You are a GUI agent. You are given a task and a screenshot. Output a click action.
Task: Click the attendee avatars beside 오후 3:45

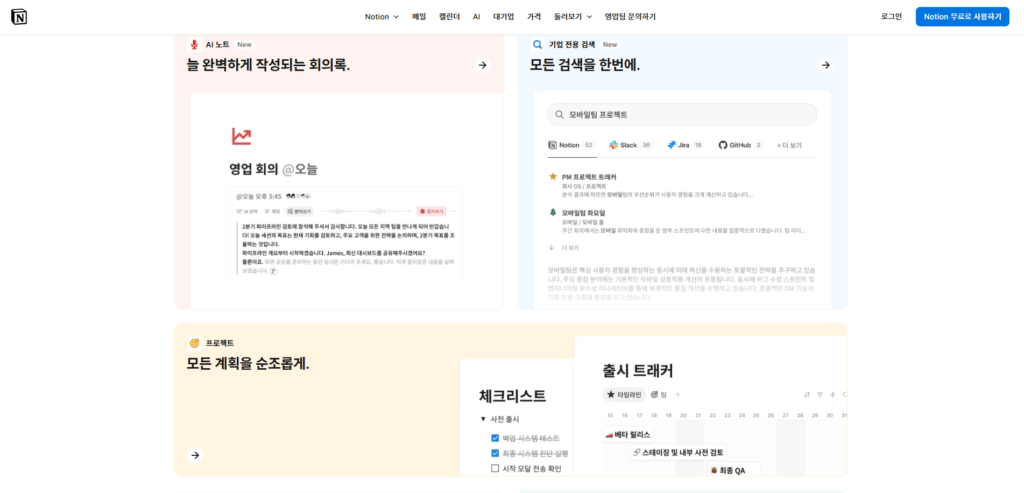[x=298, y=196]
